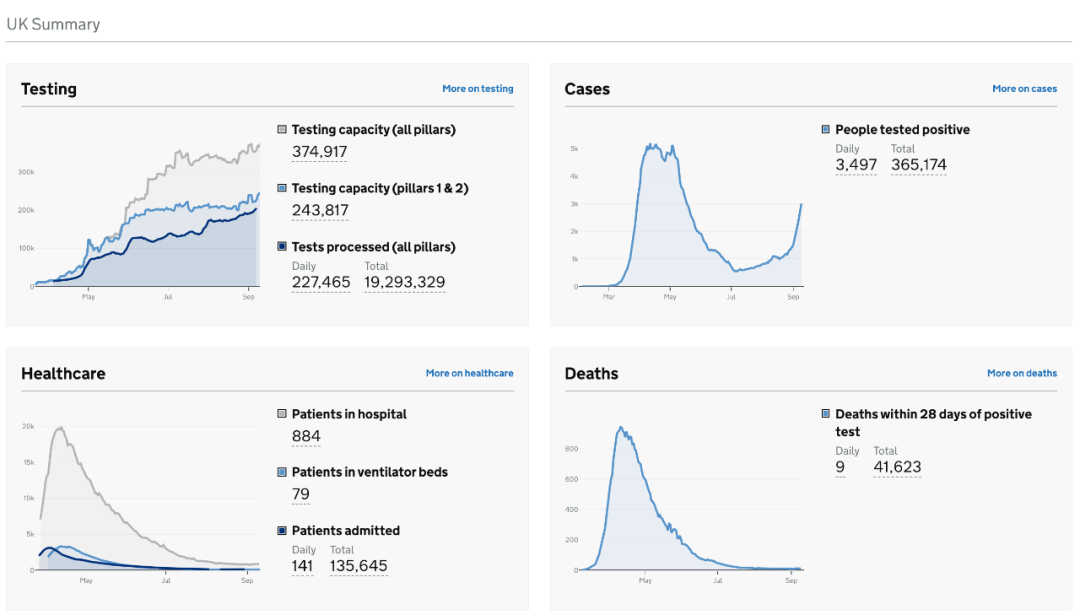The image size is (1080, 615).
Task: Follow the More on healthcare link
Action: pos(469,373)
